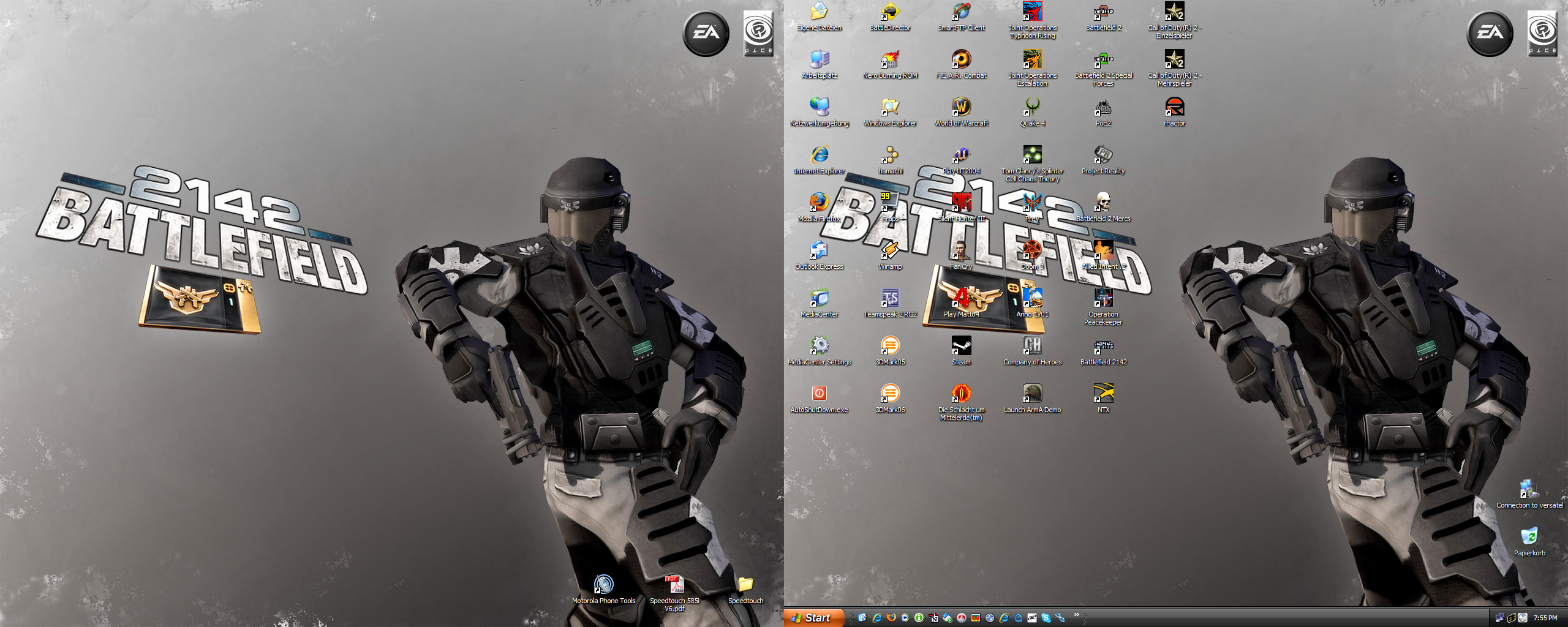The width and height of the screenshot is (1568, 627).
Task: Open the Start menu
Action: (813, 618)
